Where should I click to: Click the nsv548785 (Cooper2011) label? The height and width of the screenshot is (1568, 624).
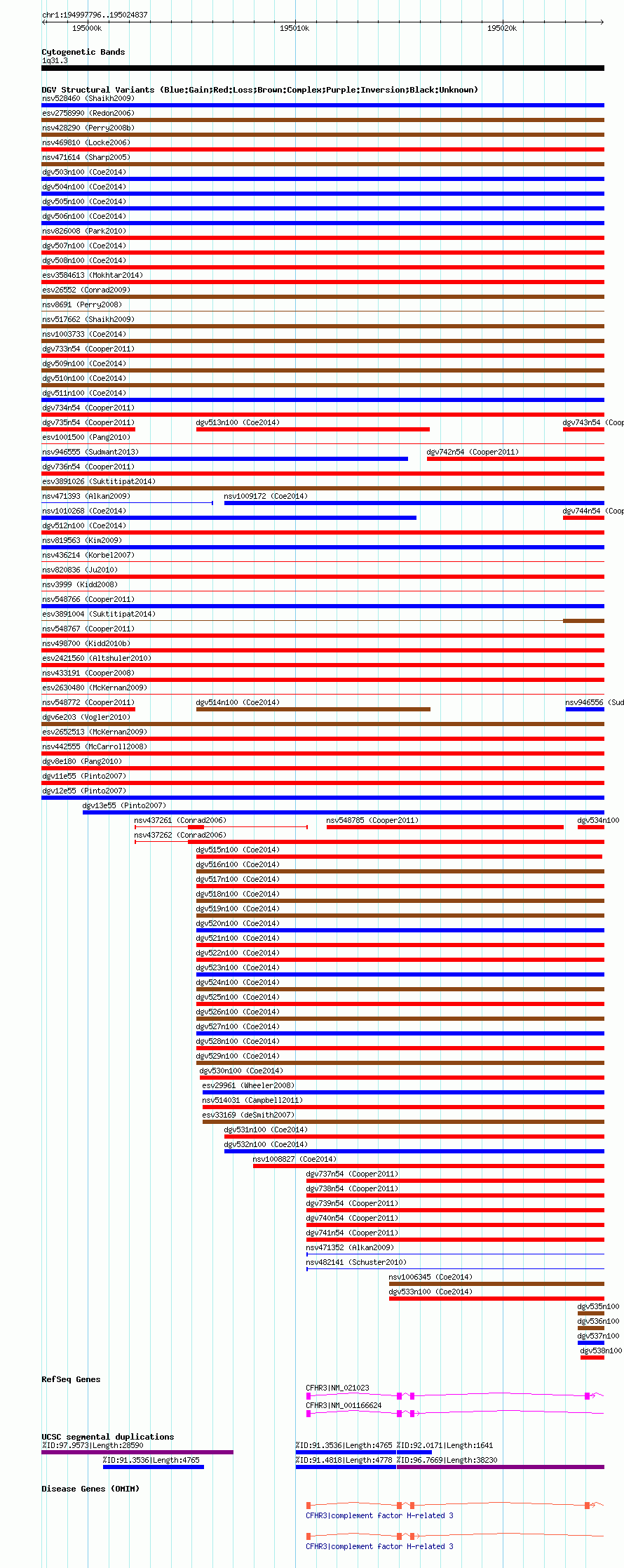tap(372, 820)
